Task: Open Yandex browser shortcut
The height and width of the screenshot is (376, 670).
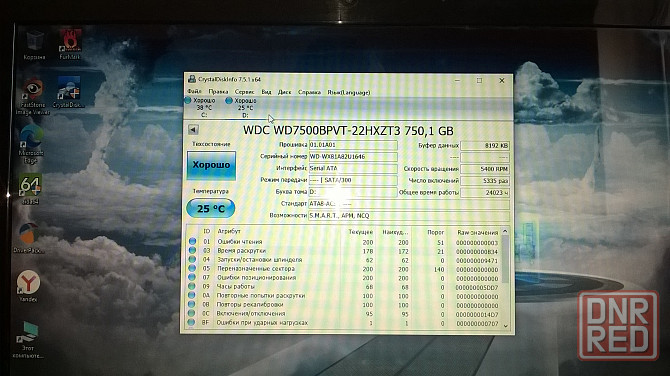Action: pyautogui.click(x=28, y=286)
